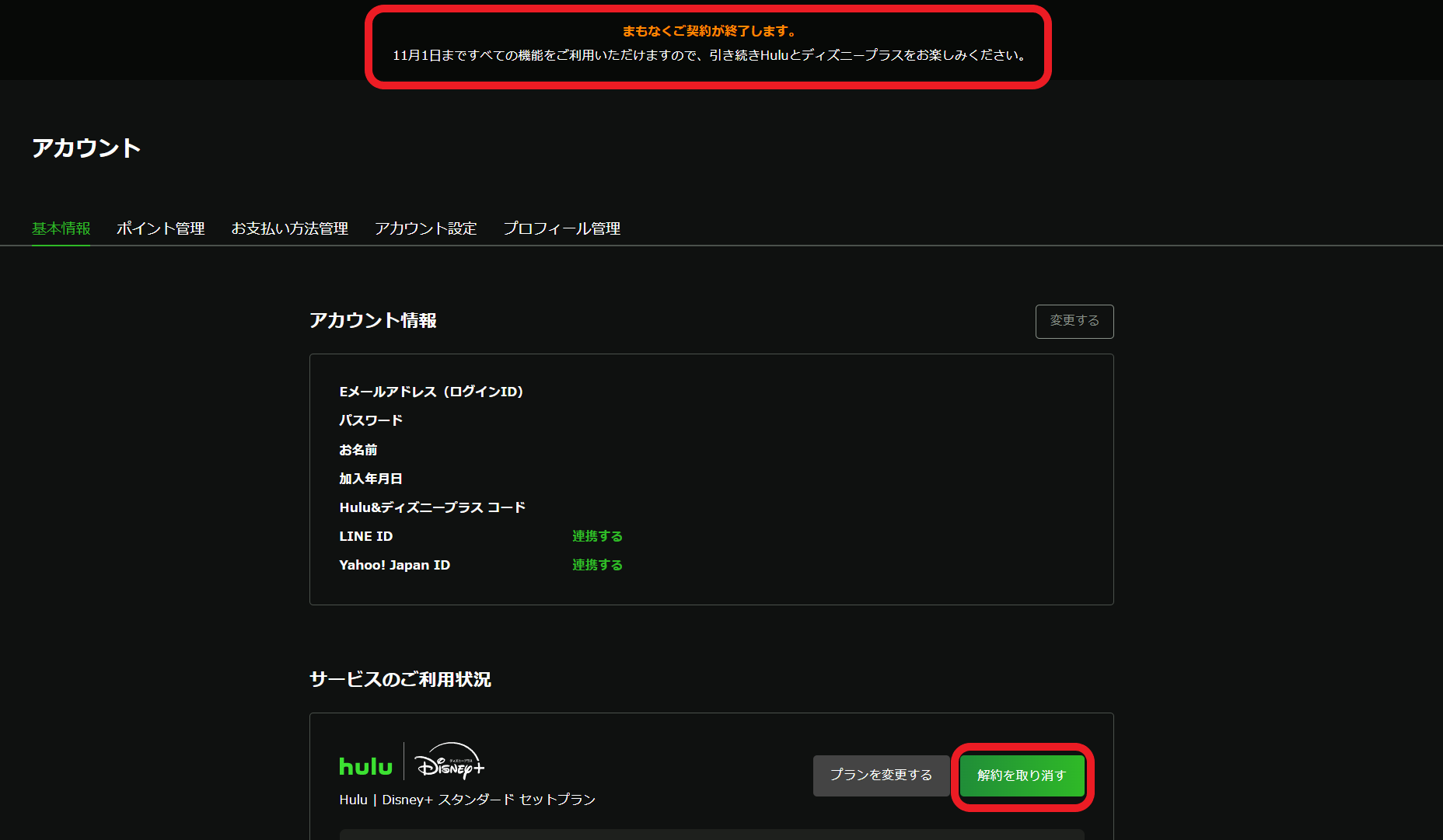Image resolution: width=1443 pixels, height=840 pixels.
Task: Click the プランを変更する button
Action: (881, 776)
